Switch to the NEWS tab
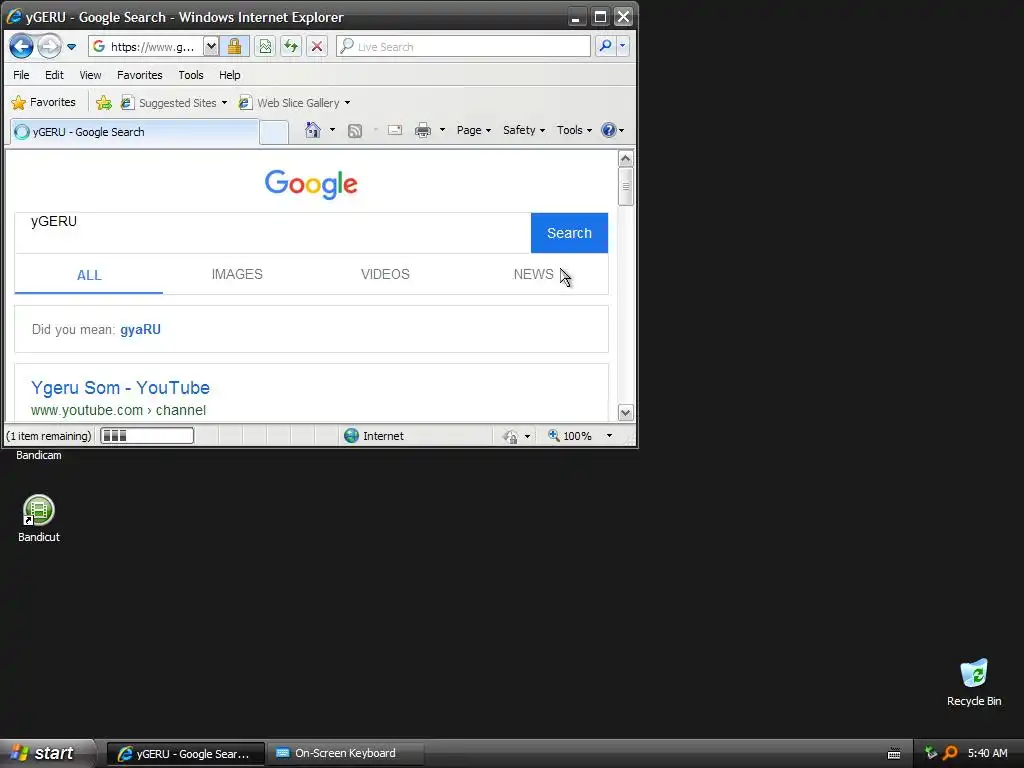Viewport: 1024px width, 768px height. click(x=534, y=274)
